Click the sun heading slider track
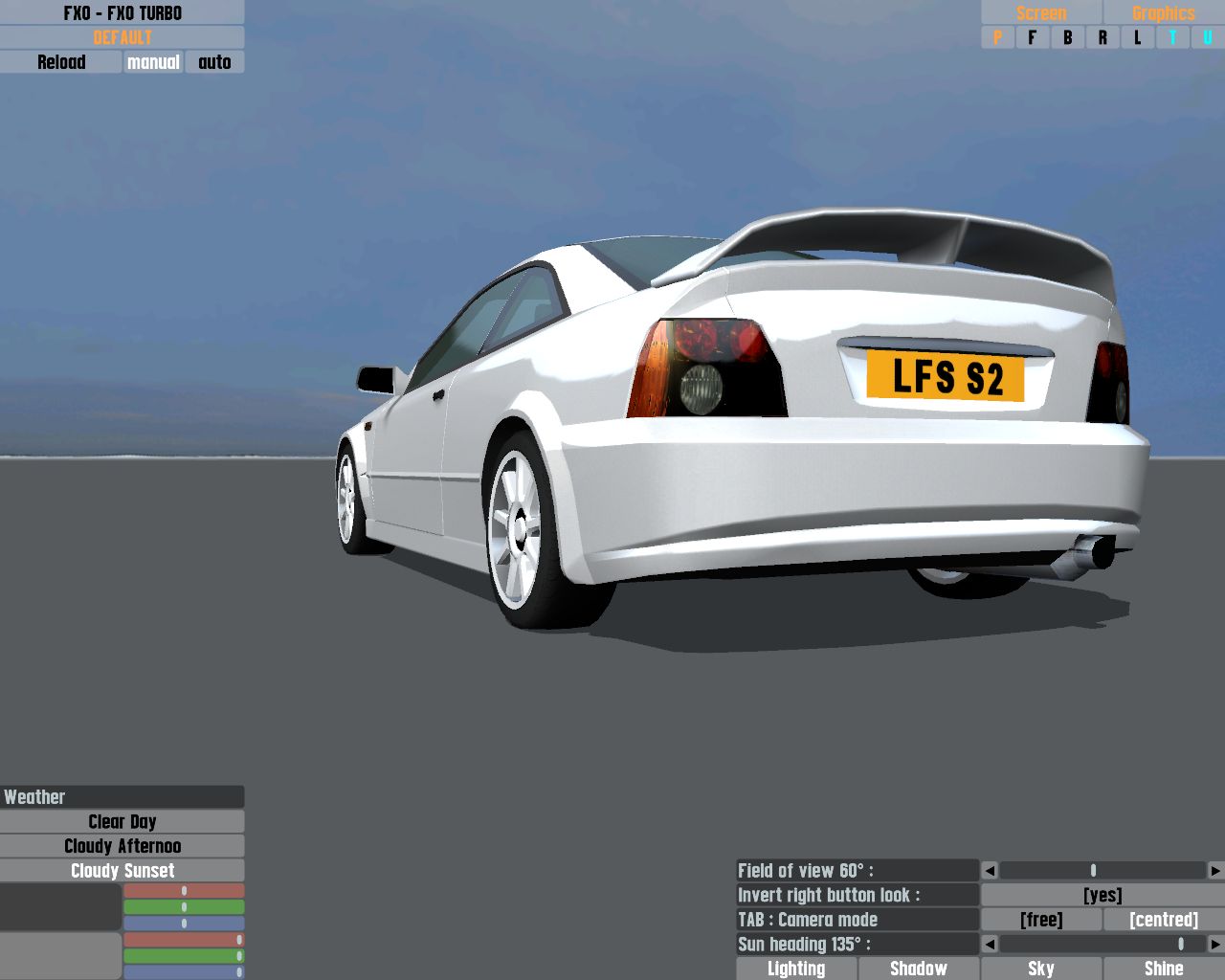This screenshot has height=980, width=1225. coord(1102,945)
